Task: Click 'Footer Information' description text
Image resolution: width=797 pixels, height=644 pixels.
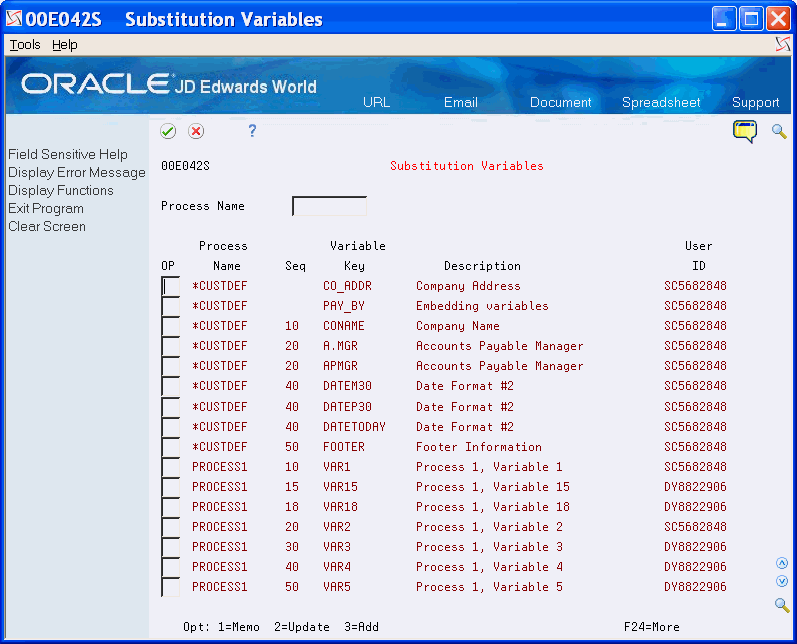Action: point(479,447)
